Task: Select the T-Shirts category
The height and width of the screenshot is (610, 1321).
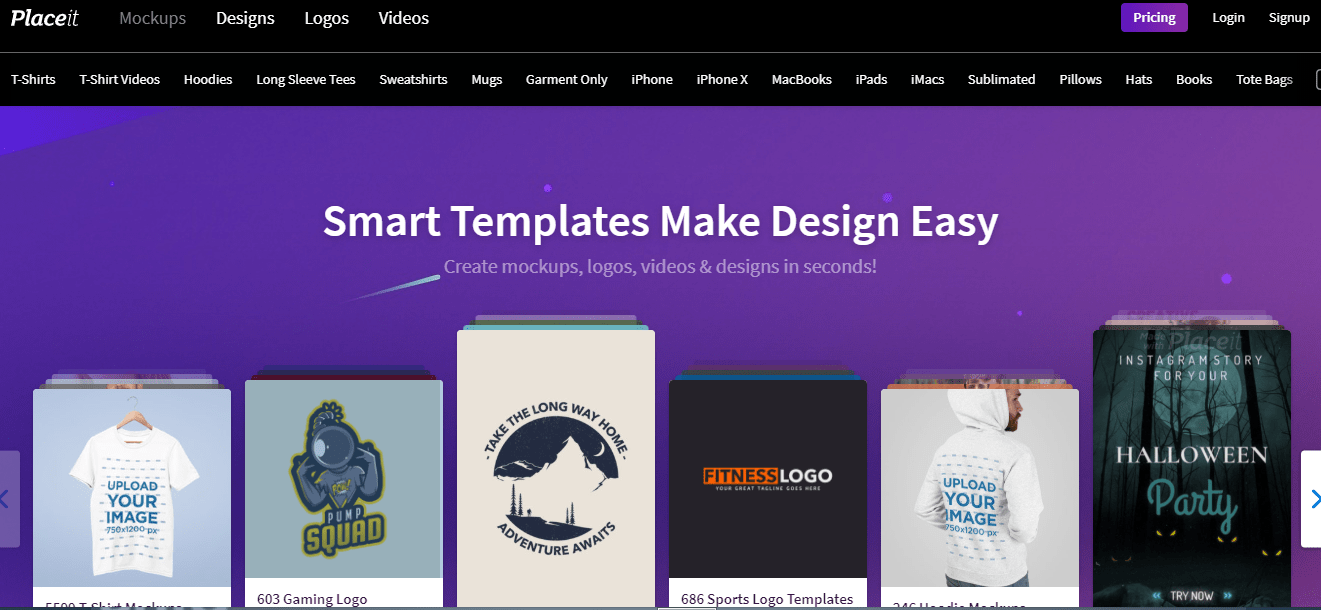Action: pos(33,80)
